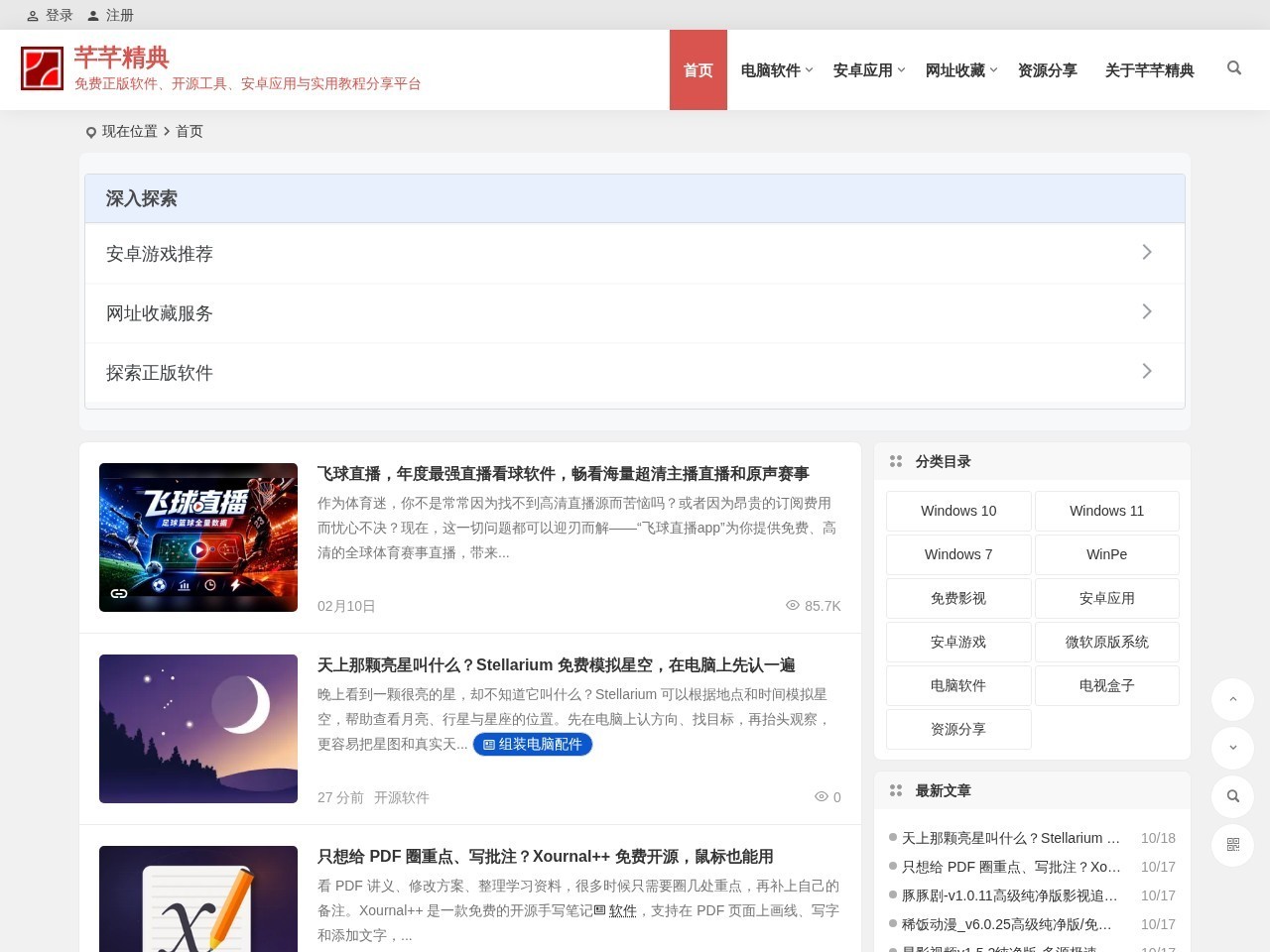1270x952 pixels.
Task: Click the floating scroll-to-bottom arrow button
Action: (x=1233, y=748)
